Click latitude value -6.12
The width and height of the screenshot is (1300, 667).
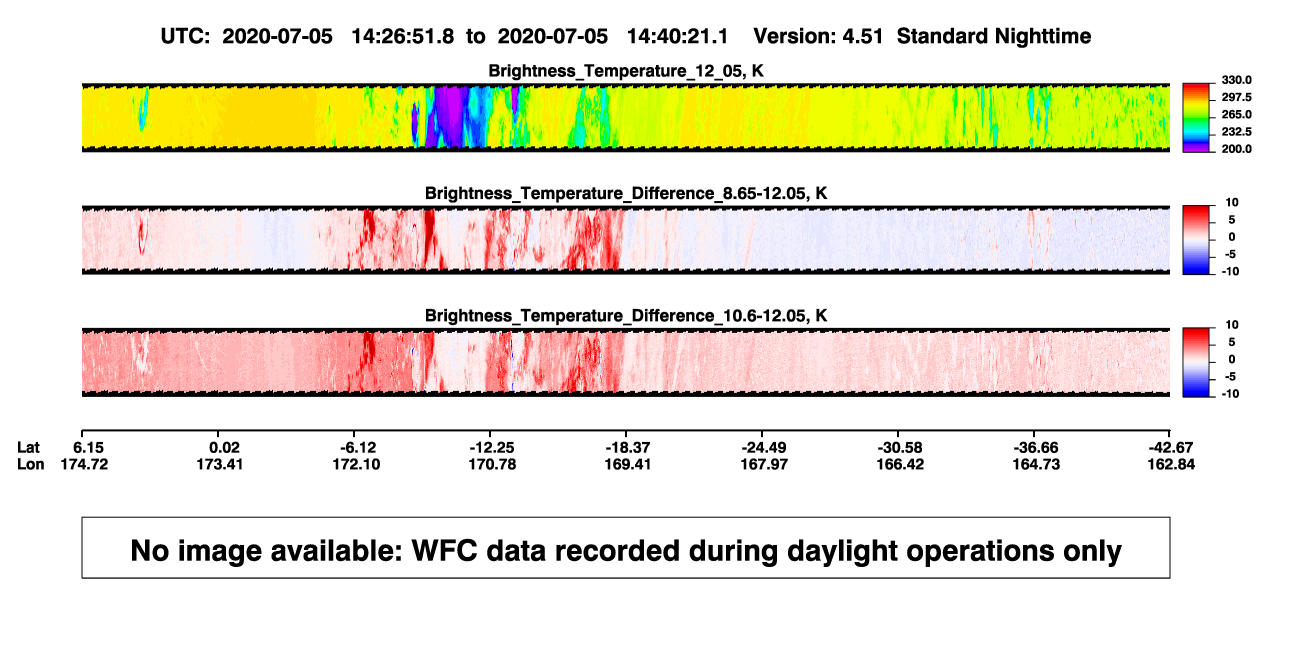pyautogui.click(x=358, y=447)
